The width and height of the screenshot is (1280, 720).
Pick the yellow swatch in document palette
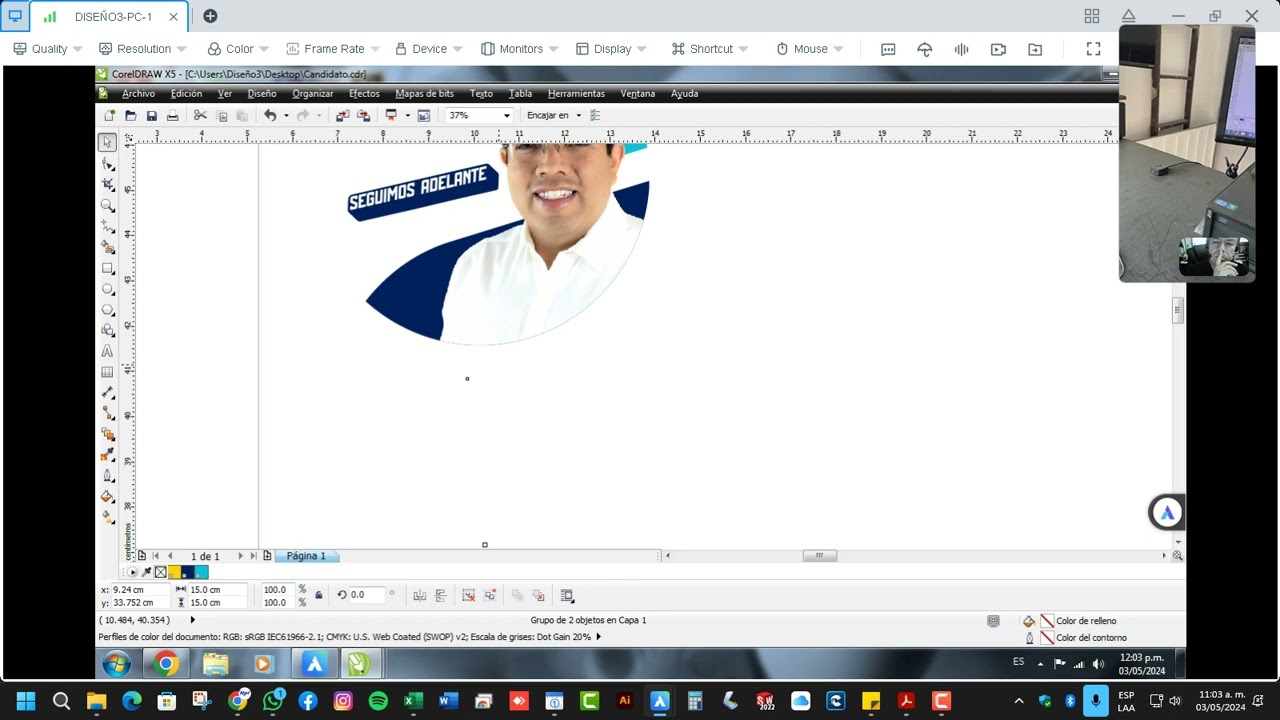174,573
